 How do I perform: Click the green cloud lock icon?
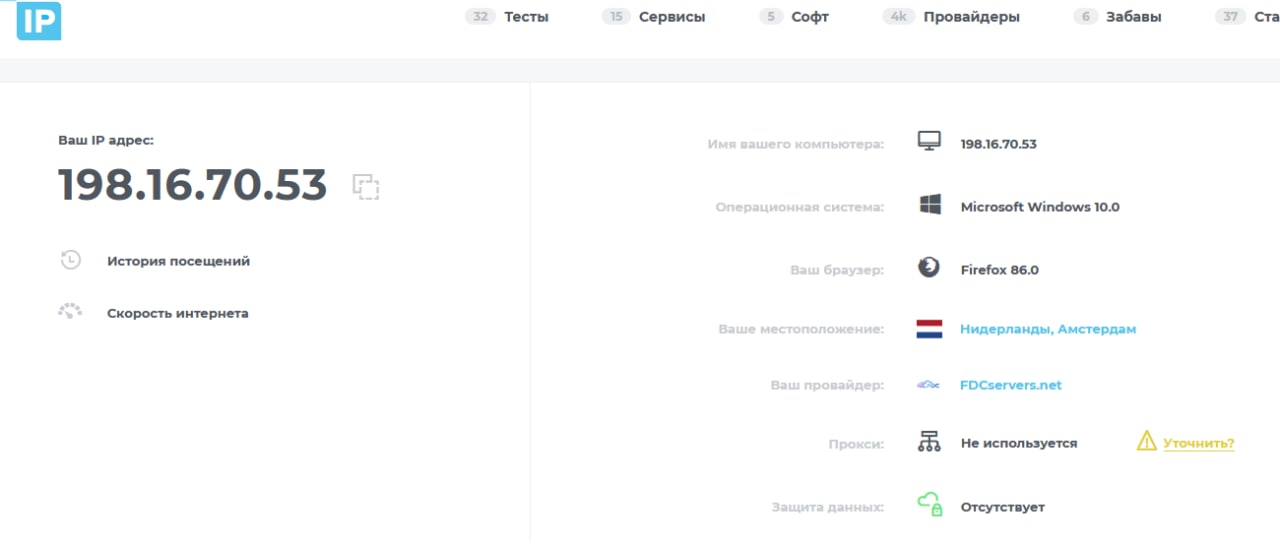click(x=930, y=505)
